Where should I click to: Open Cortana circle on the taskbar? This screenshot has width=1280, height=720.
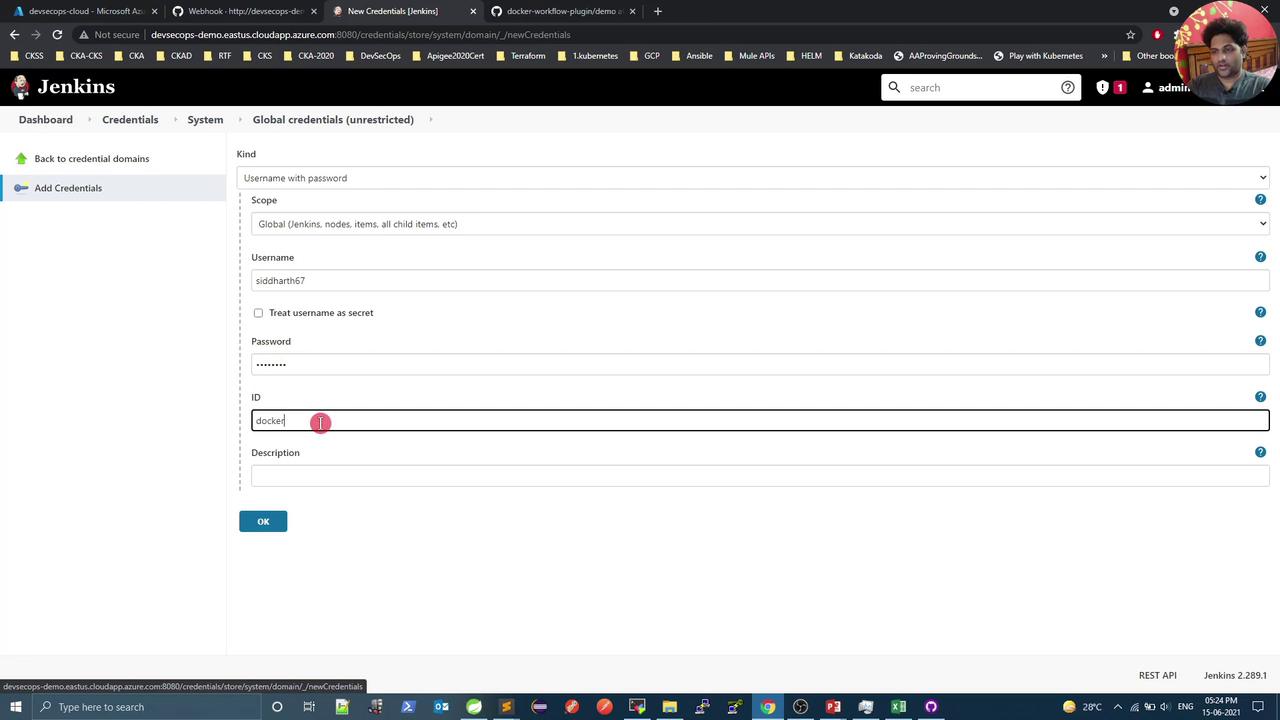point(277,707)
